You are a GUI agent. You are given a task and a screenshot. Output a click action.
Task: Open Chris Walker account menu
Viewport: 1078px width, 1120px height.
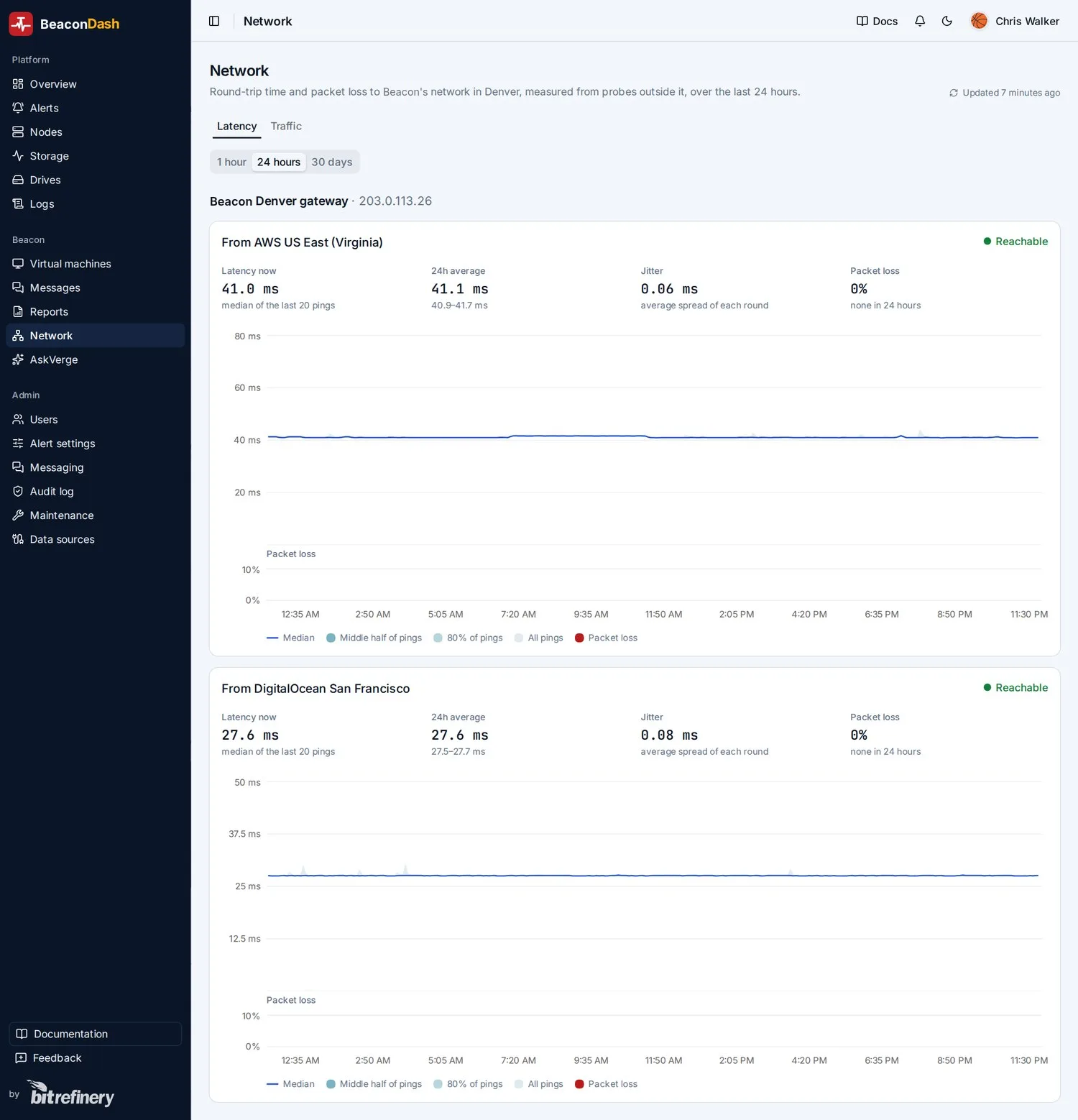coord(1015,21)
